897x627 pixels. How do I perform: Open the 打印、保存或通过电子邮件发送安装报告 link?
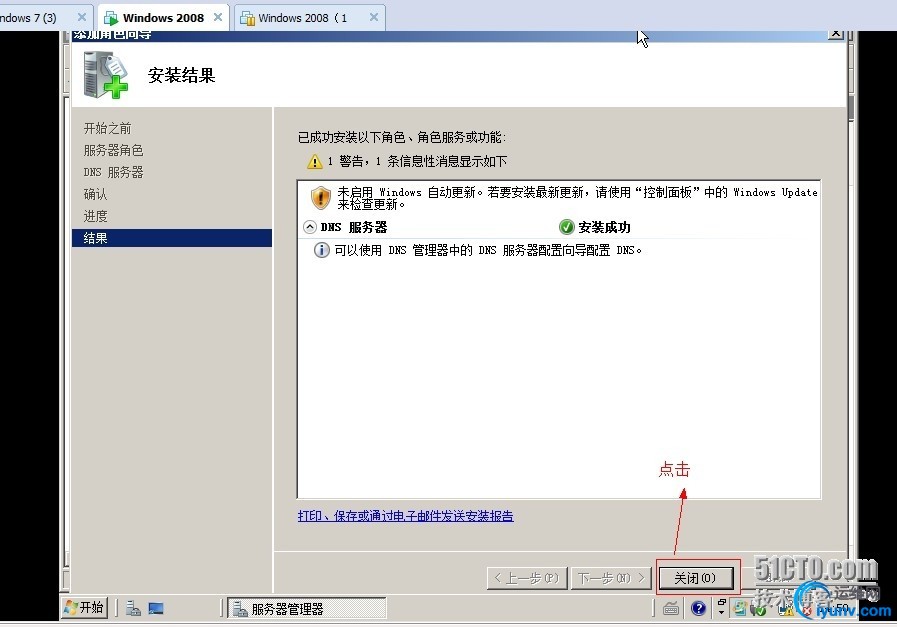(405, 515)
